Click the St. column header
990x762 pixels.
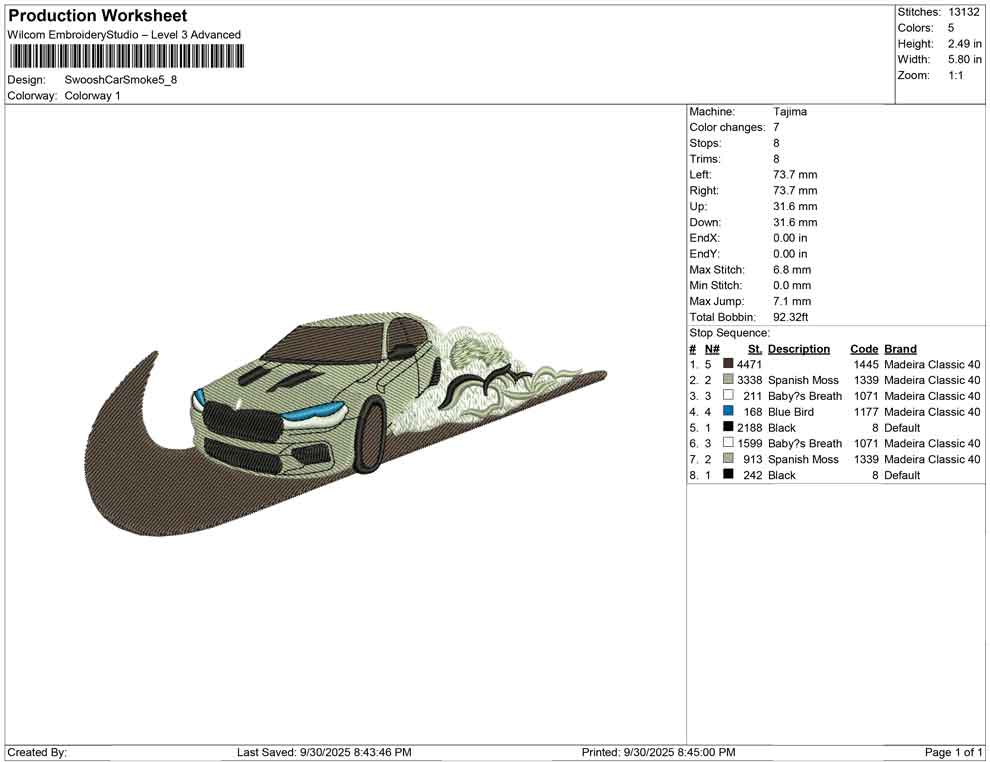(755, 349)
